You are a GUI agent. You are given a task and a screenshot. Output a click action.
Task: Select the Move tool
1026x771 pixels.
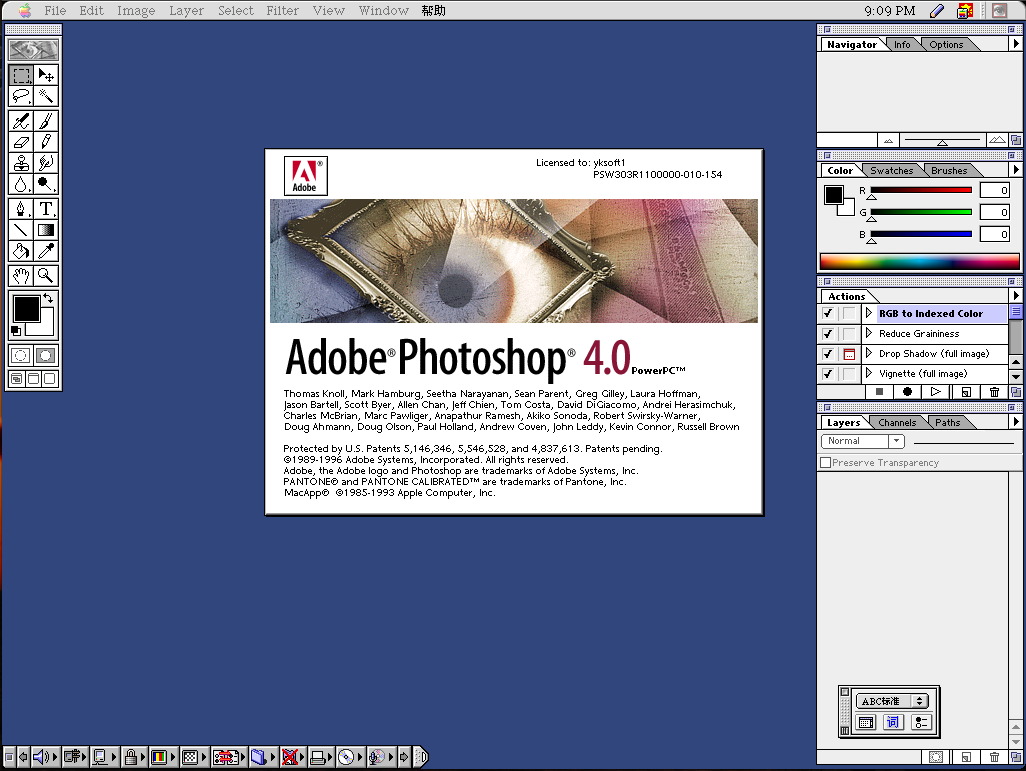tap(46, 75)
